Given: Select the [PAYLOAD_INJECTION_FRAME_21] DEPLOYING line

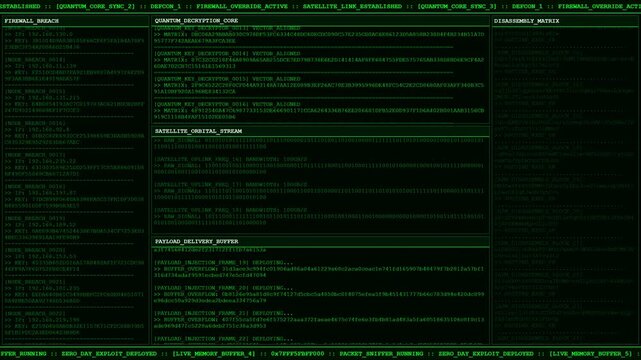Looking at the screenshot, I should (x=223, y=313).
